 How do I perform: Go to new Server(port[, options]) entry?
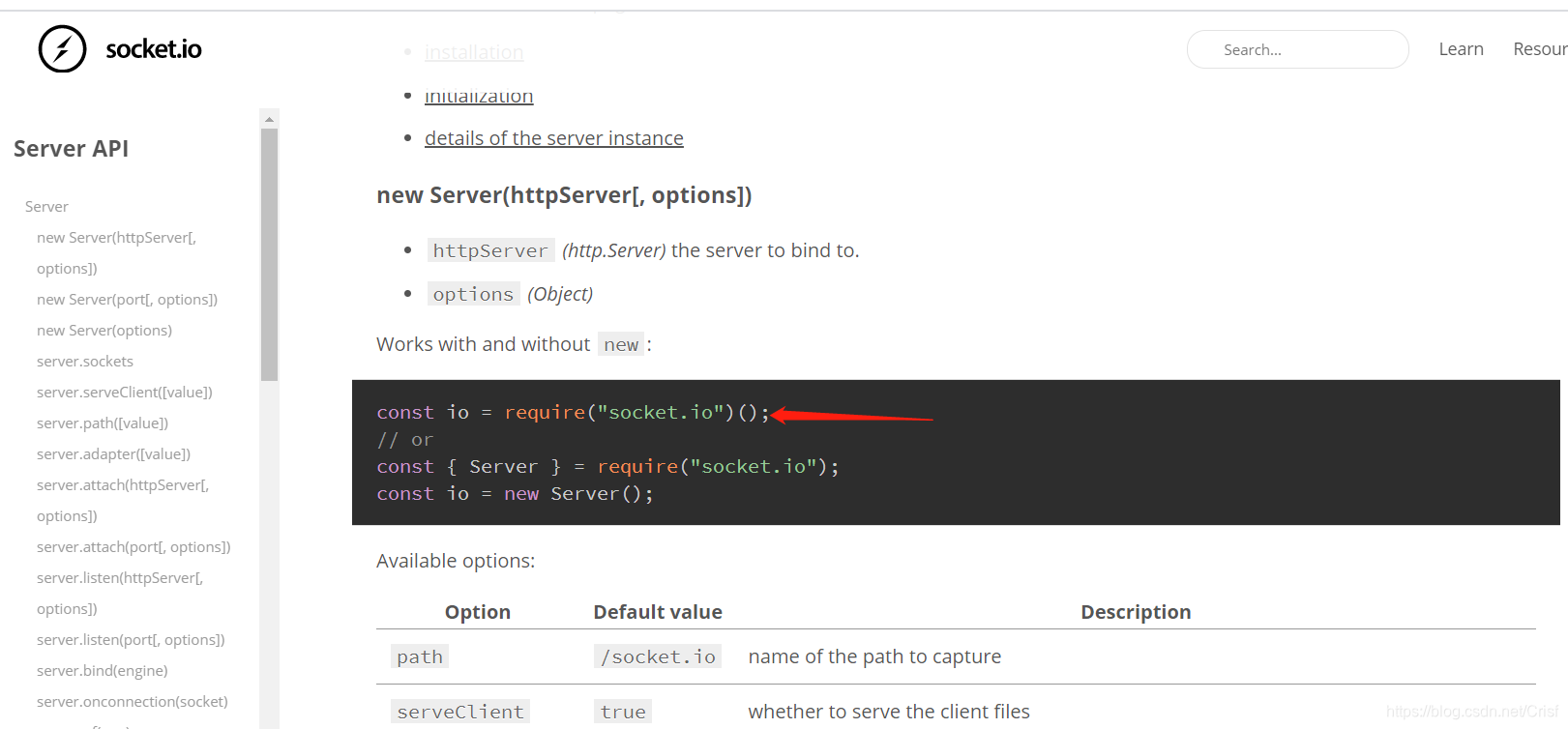[127, 300]
